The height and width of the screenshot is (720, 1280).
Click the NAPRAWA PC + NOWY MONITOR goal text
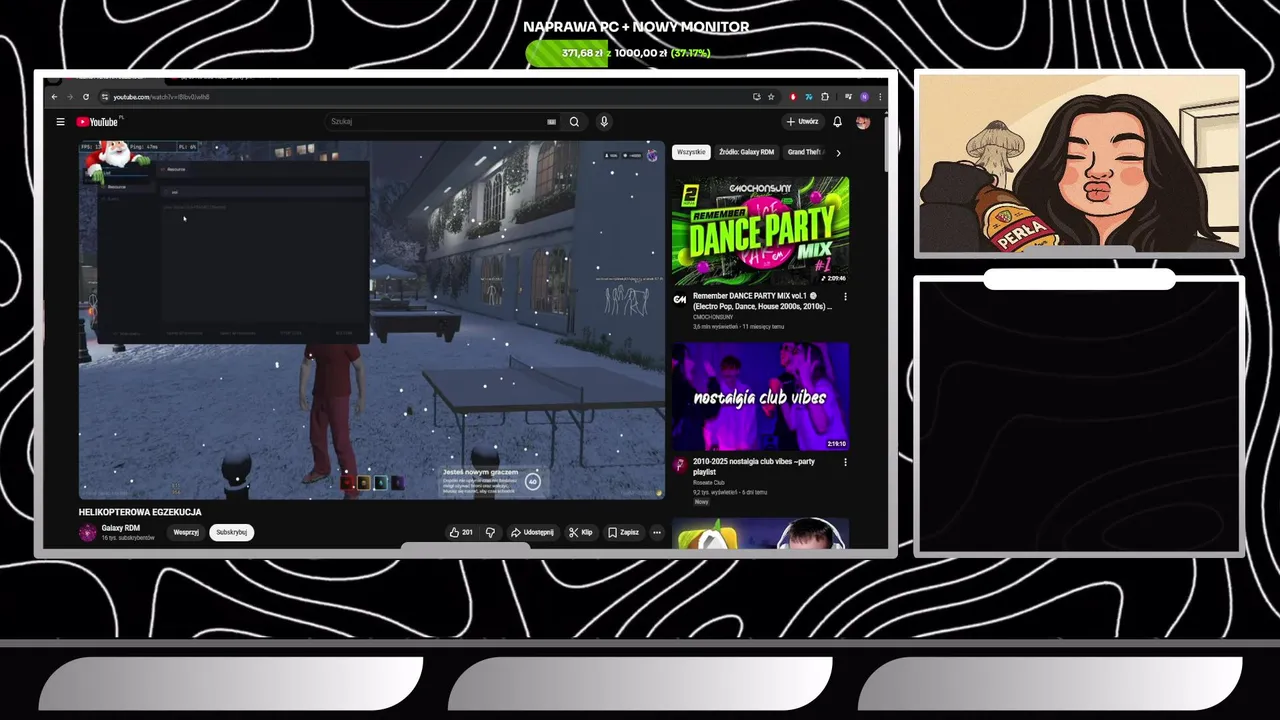coord(636,27)
